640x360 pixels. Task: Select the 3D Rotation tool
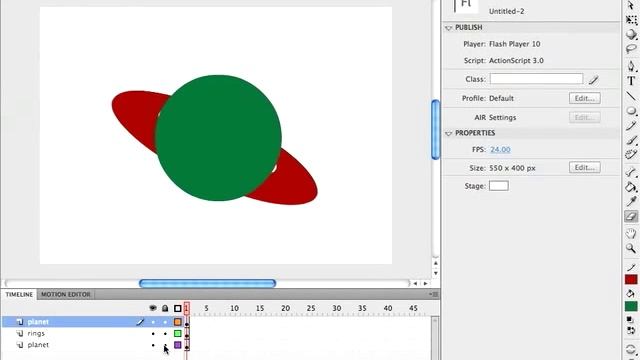tap(631, 34)
